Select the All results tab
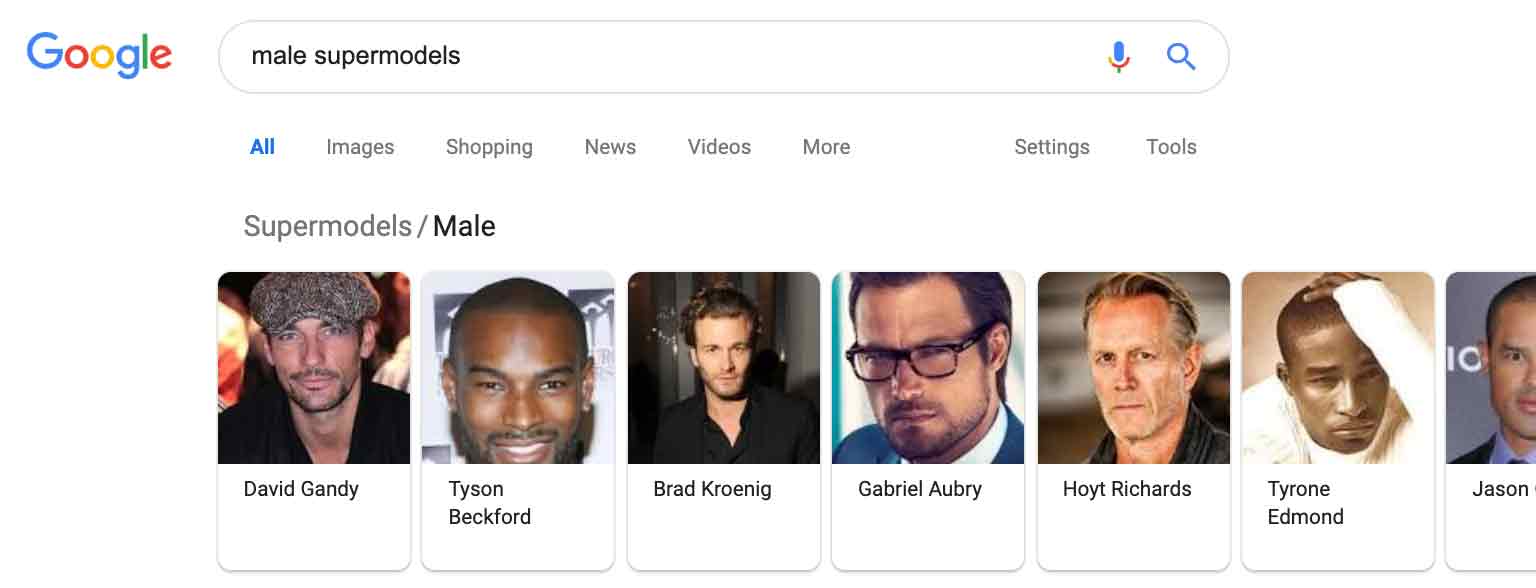The height and width of the screenshot is (588, 1536). 263,146
